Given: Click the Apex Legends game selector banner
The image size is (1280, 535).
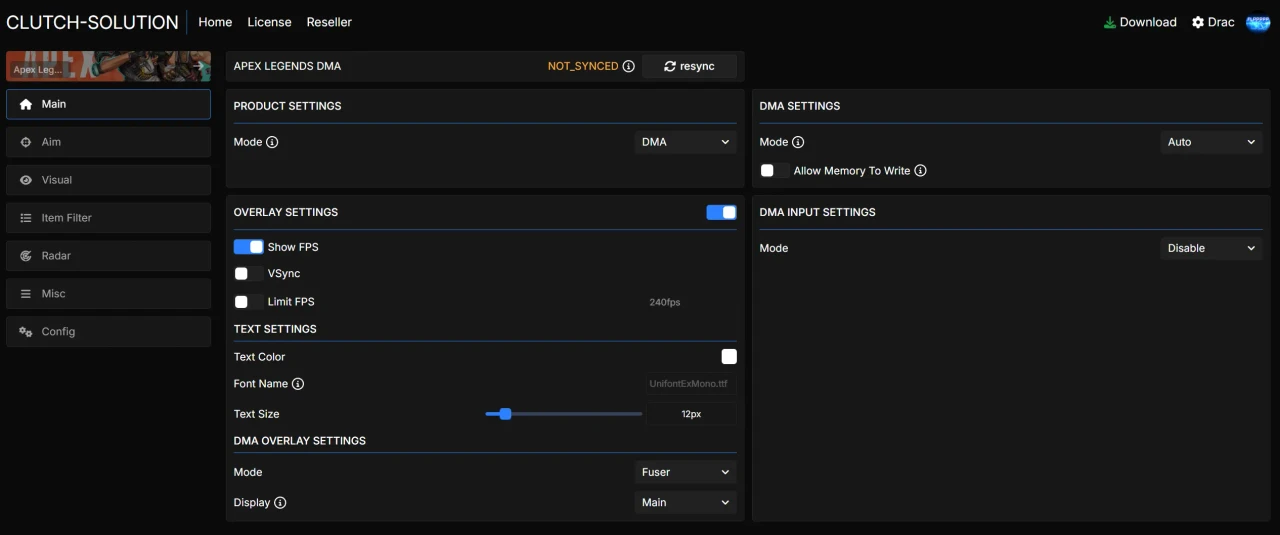Looking at the screenshot, I should [x=108, y=66].
